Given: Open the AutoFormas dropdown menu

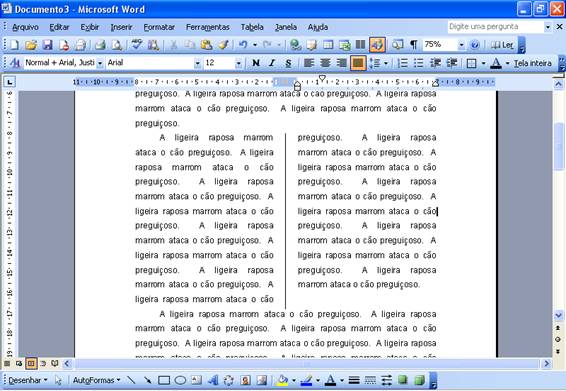Looking at the screenshot, I should 96,380.
